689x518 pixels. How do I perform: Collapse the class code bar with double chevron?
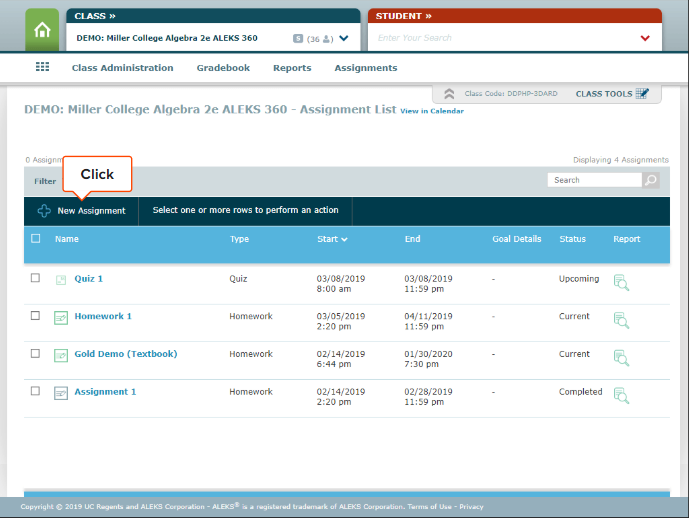click(x=449, y=94)
